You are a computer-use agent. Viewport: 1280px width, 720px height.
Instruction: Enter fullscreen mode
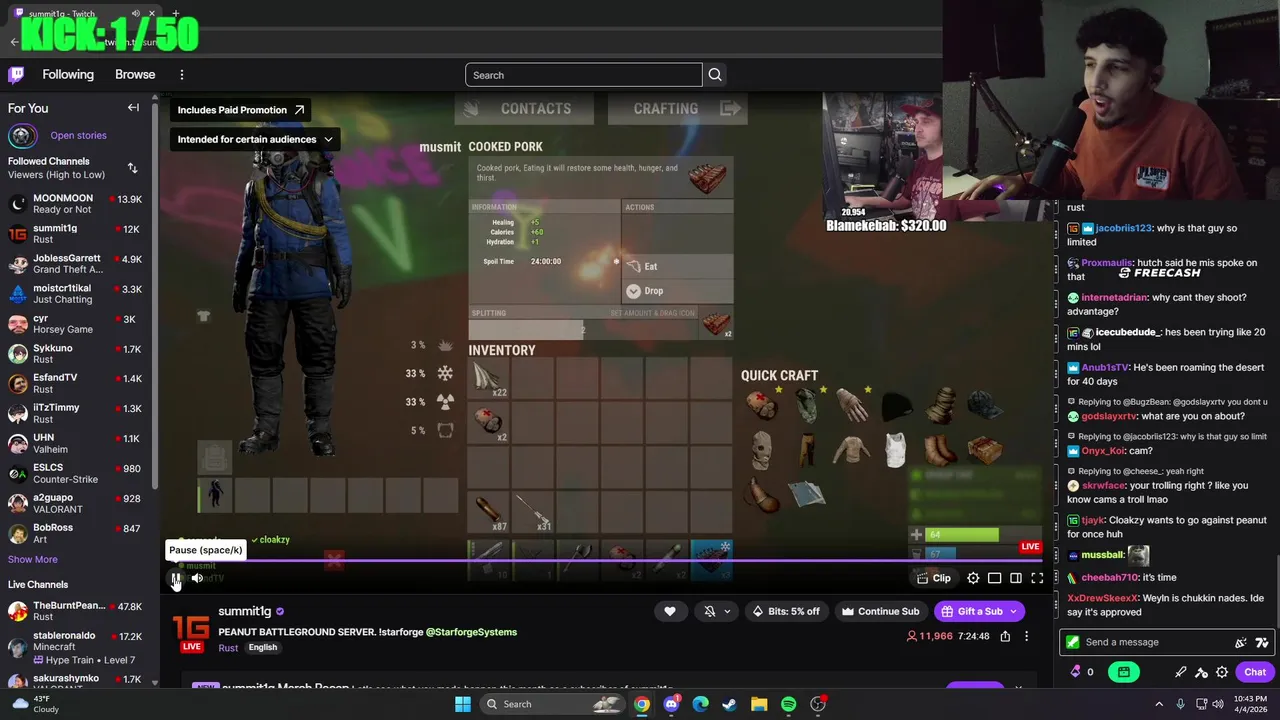(x=1037, y=578)
